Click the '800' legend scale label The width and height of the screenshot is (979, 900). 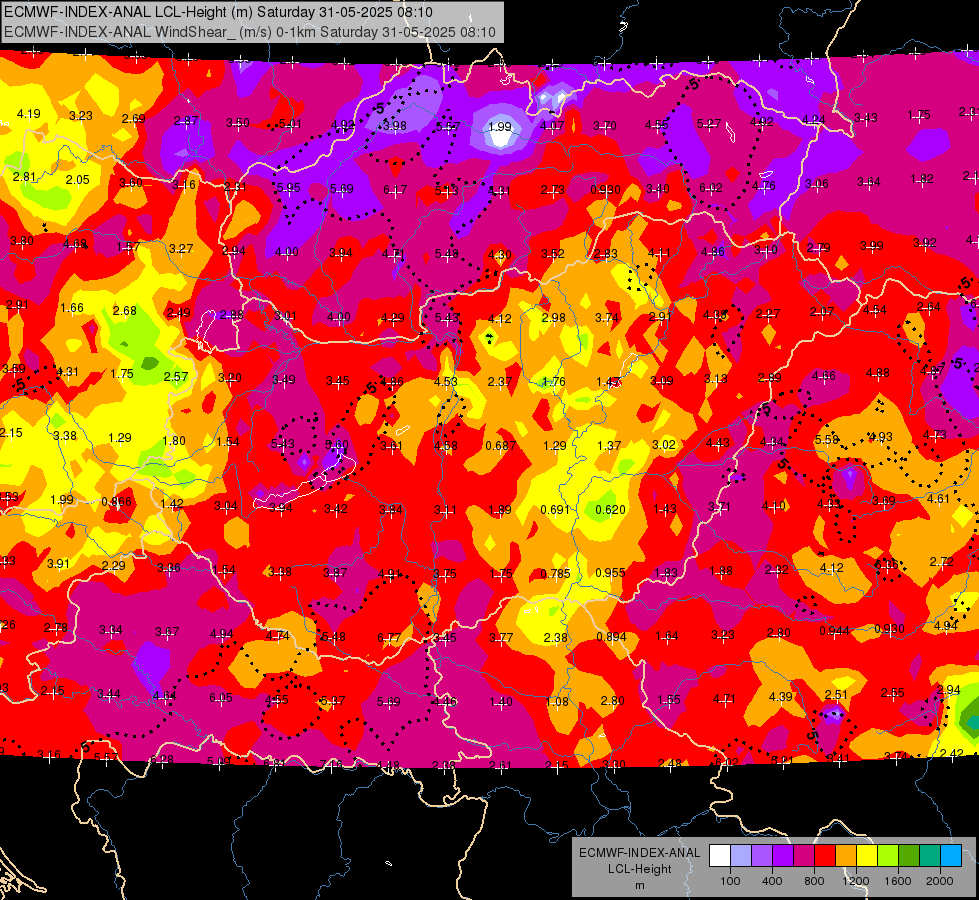(x=814, y=881)
